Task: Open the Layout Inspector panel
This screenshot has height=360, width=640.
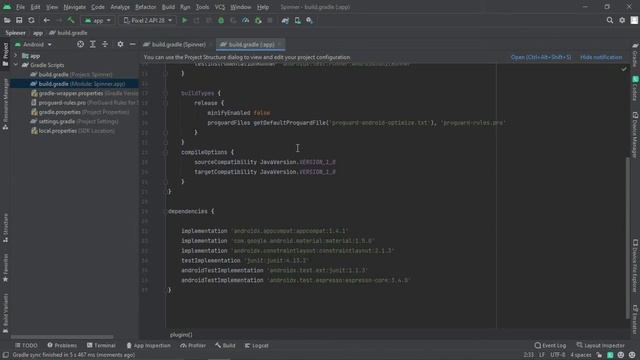Action: (600, 345)
